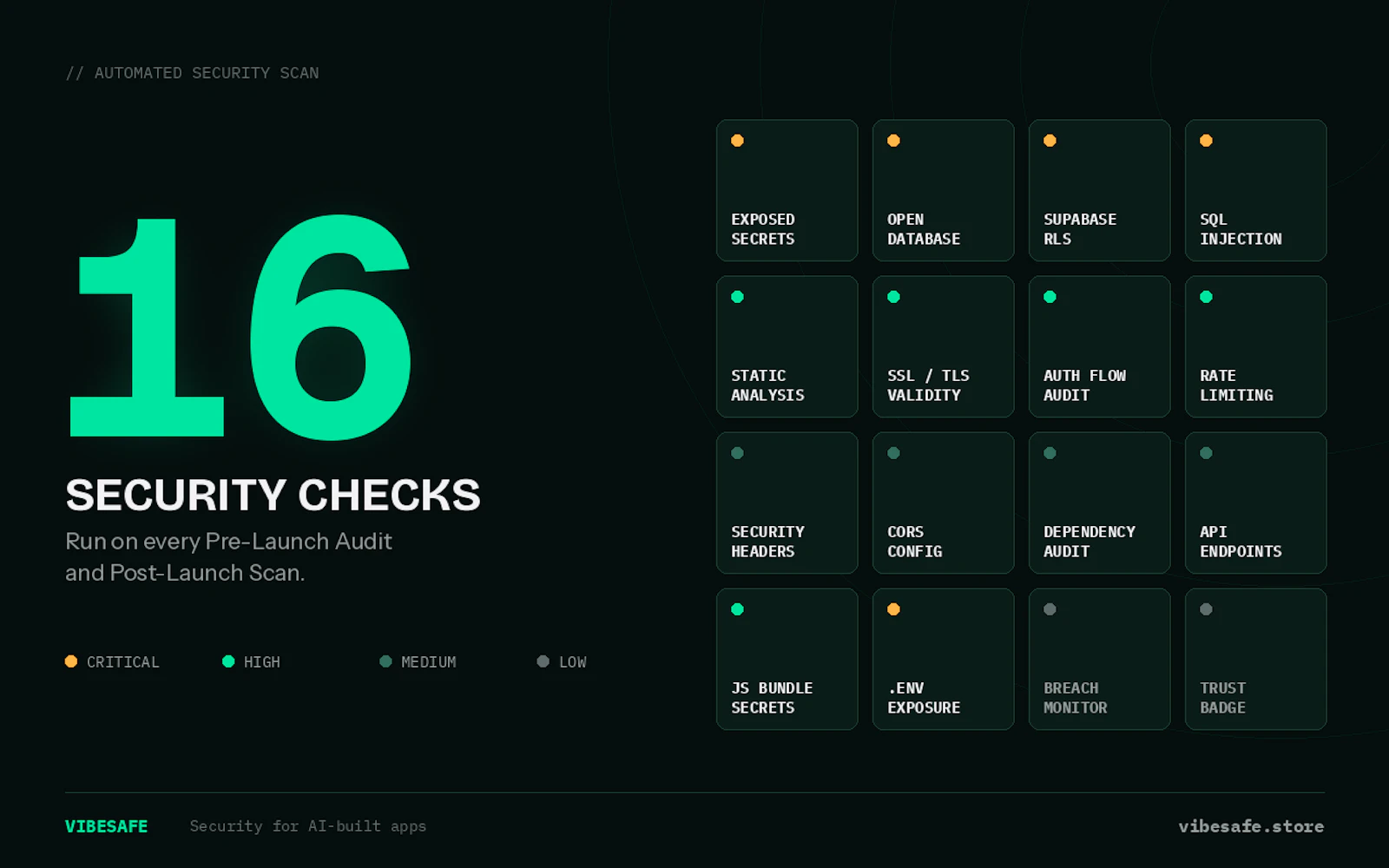Click the Pre-Launch Audit description text
The height and width of the screenshot is (868, 1389).
coord(229,557)
